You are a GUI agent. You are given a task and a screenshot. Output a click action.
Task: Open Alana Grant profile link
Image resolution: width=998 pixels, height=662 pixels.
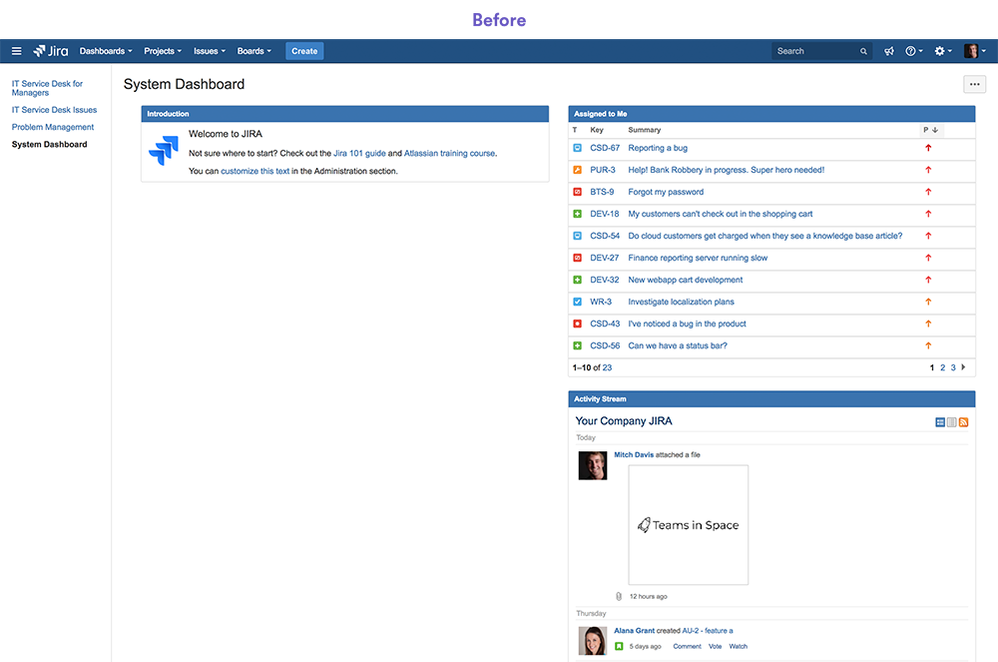(634, 631)
